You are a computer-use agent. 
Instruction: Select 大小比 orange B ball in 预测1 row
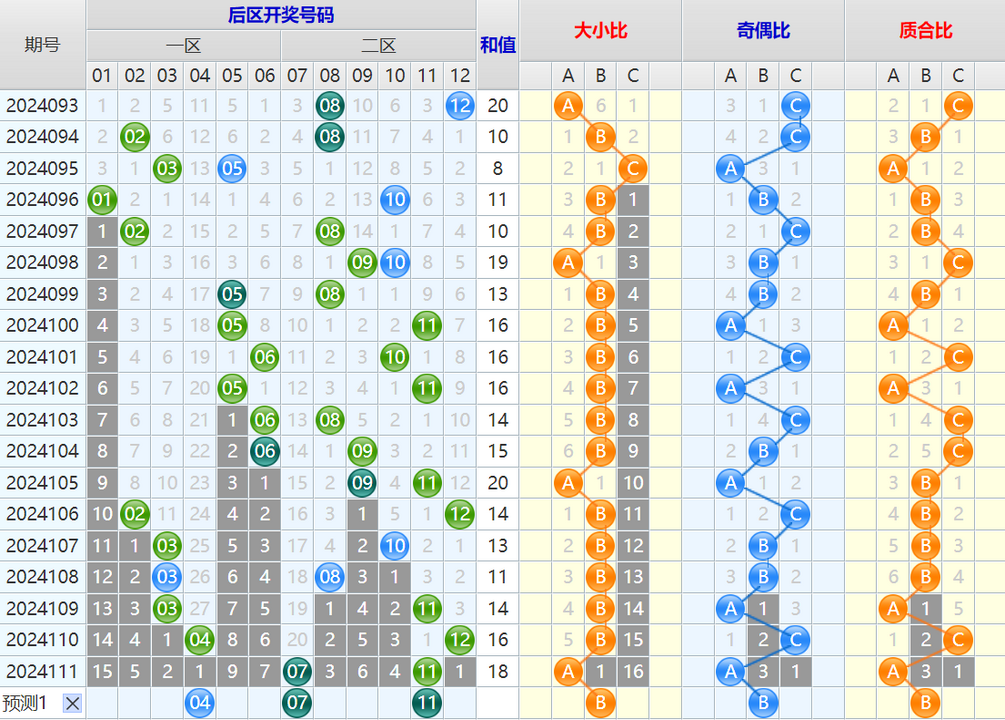pyautogui.click(x=601, y=703)
